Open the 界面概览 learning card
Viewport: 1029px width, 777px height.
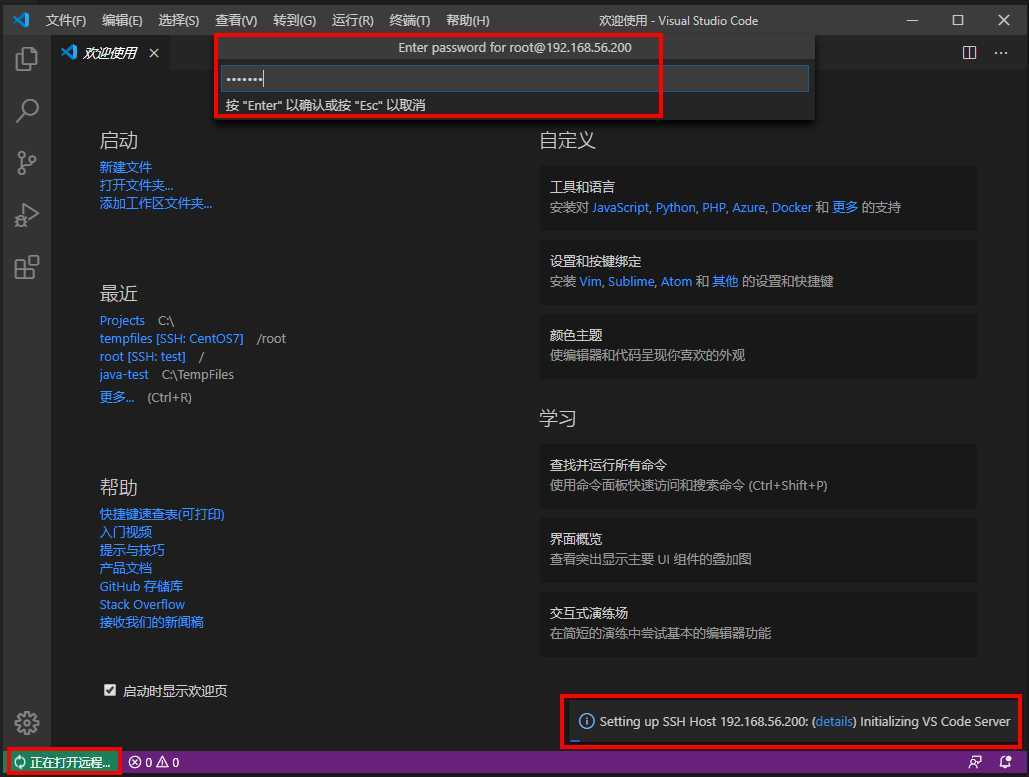[x=758, y=550]
